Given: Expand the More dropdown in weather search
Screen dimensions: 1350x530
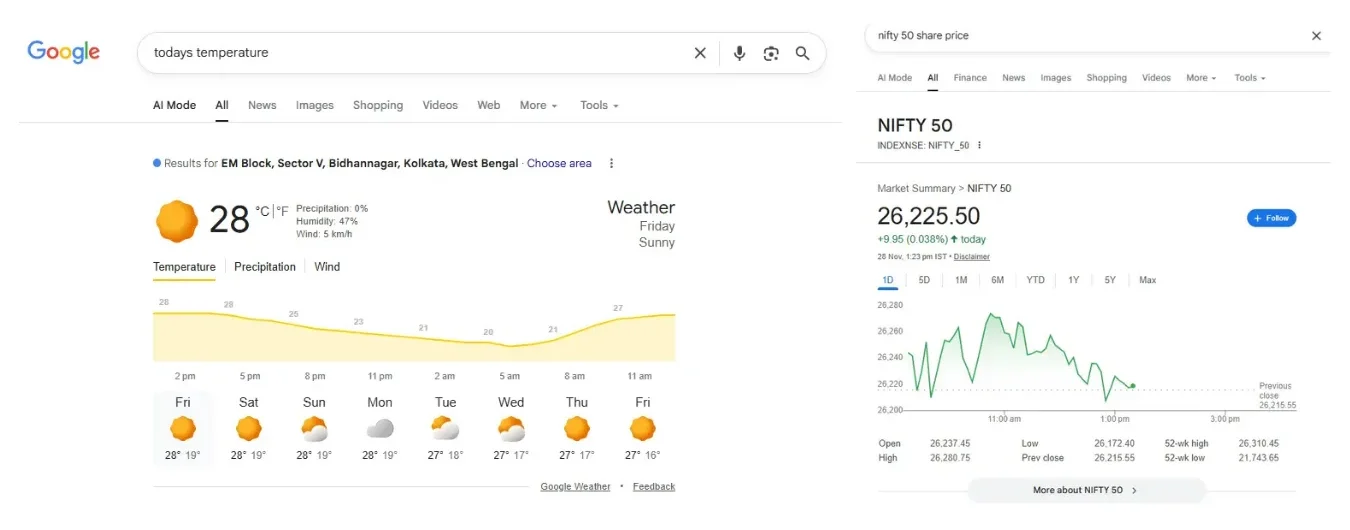Looking at the screenshot, I should (538, 105).
